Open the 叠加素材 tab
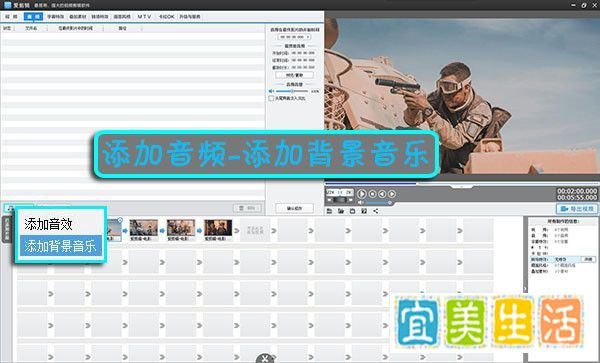The width and height of the screenshot is (600, 363). pyautogui.click(x=78, y=16)
